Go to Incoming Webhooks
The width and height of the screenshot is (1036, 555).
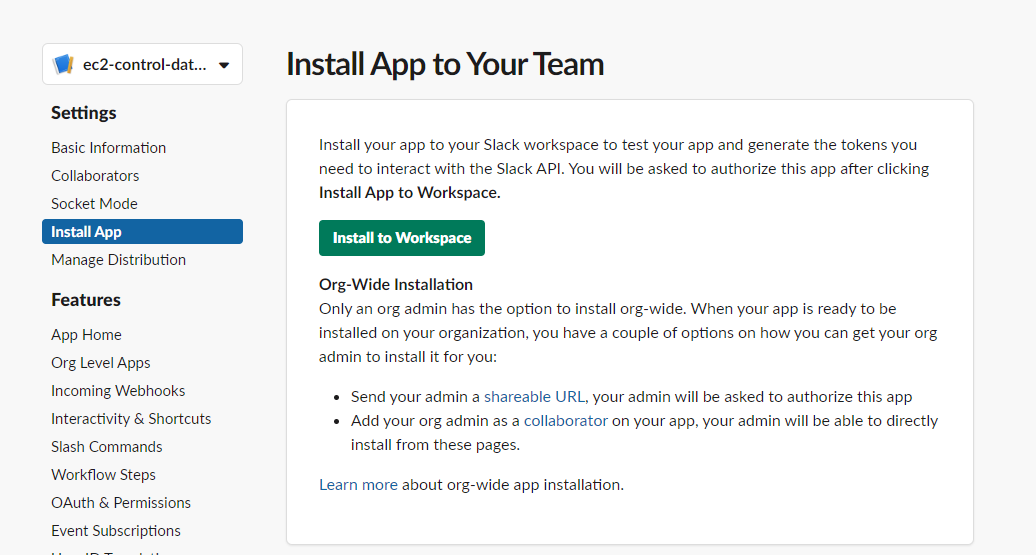click(x=118, y=391)
